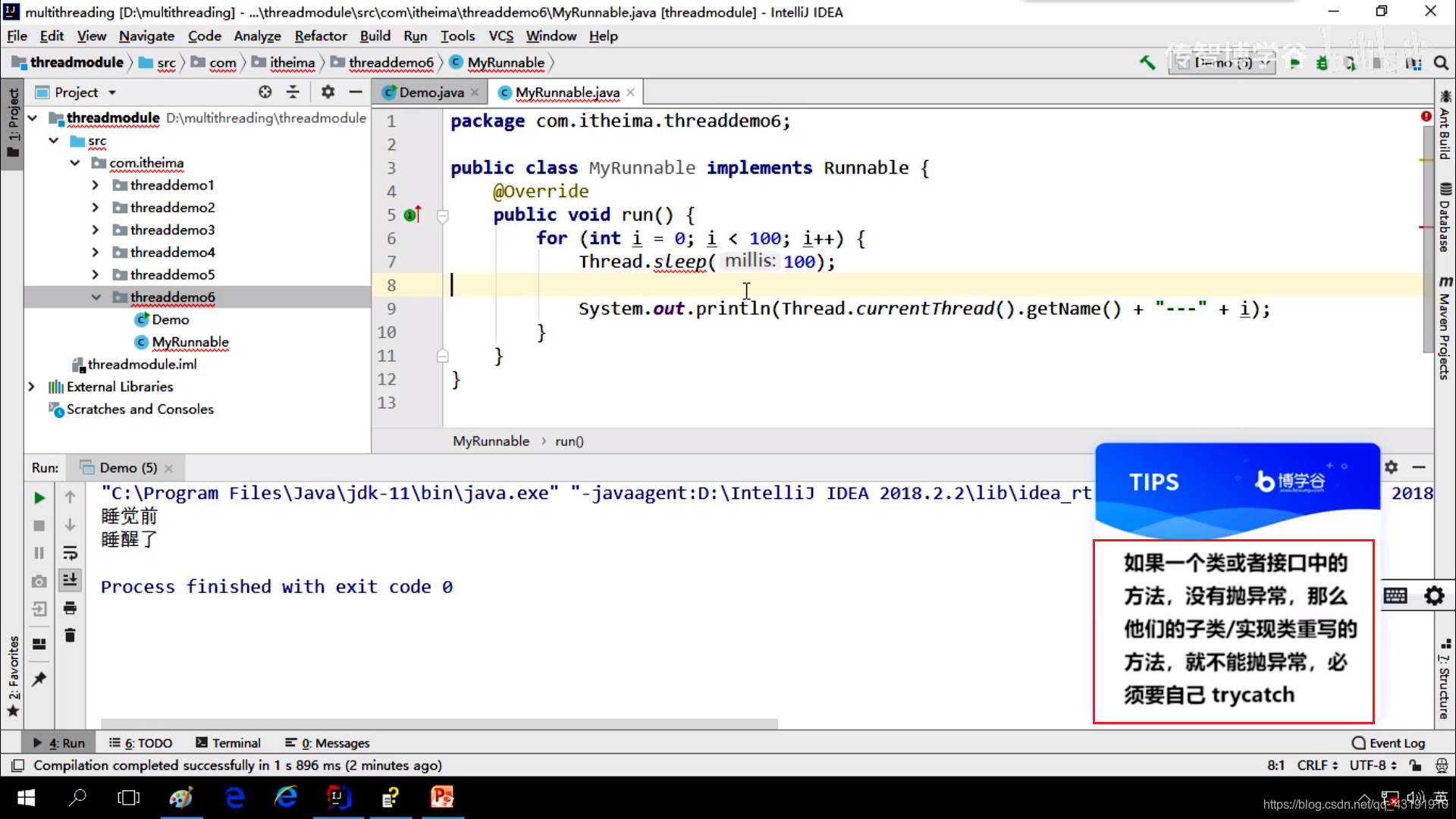This screenshot has width=1456, height=819.
Task: Open the Event Log
Action: click(x=1389, y=743)
